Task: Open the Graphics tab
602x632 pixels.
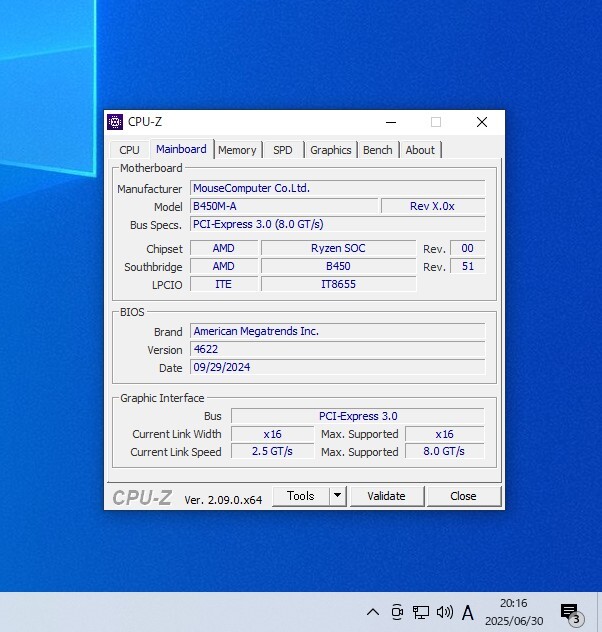Action: pos(330,150)
